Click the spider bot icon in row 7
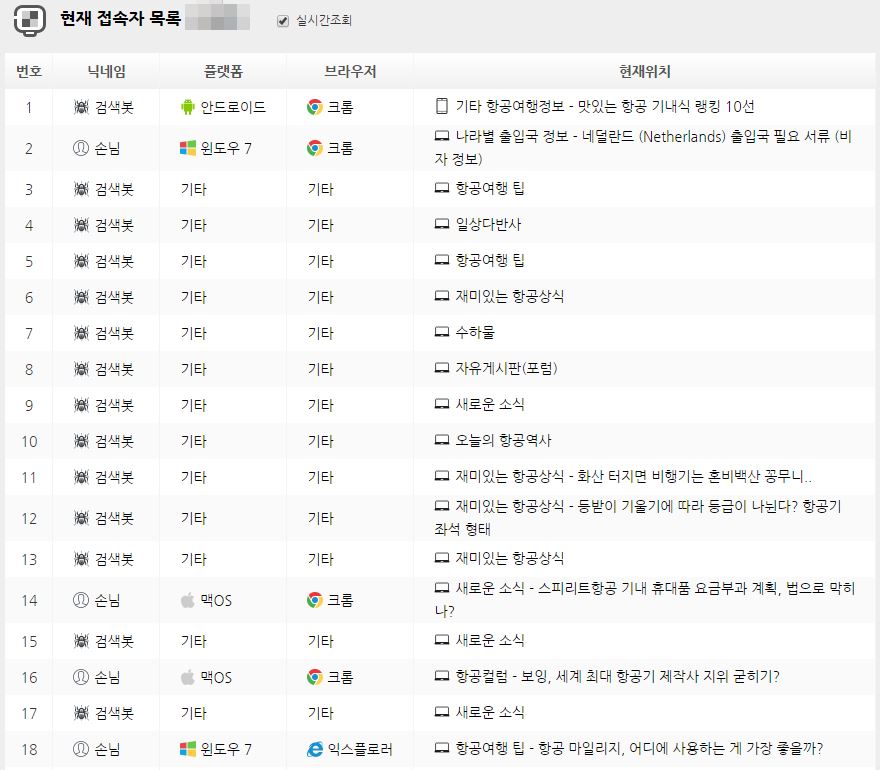This screenshot has width=880, height=770. [81, 333]
